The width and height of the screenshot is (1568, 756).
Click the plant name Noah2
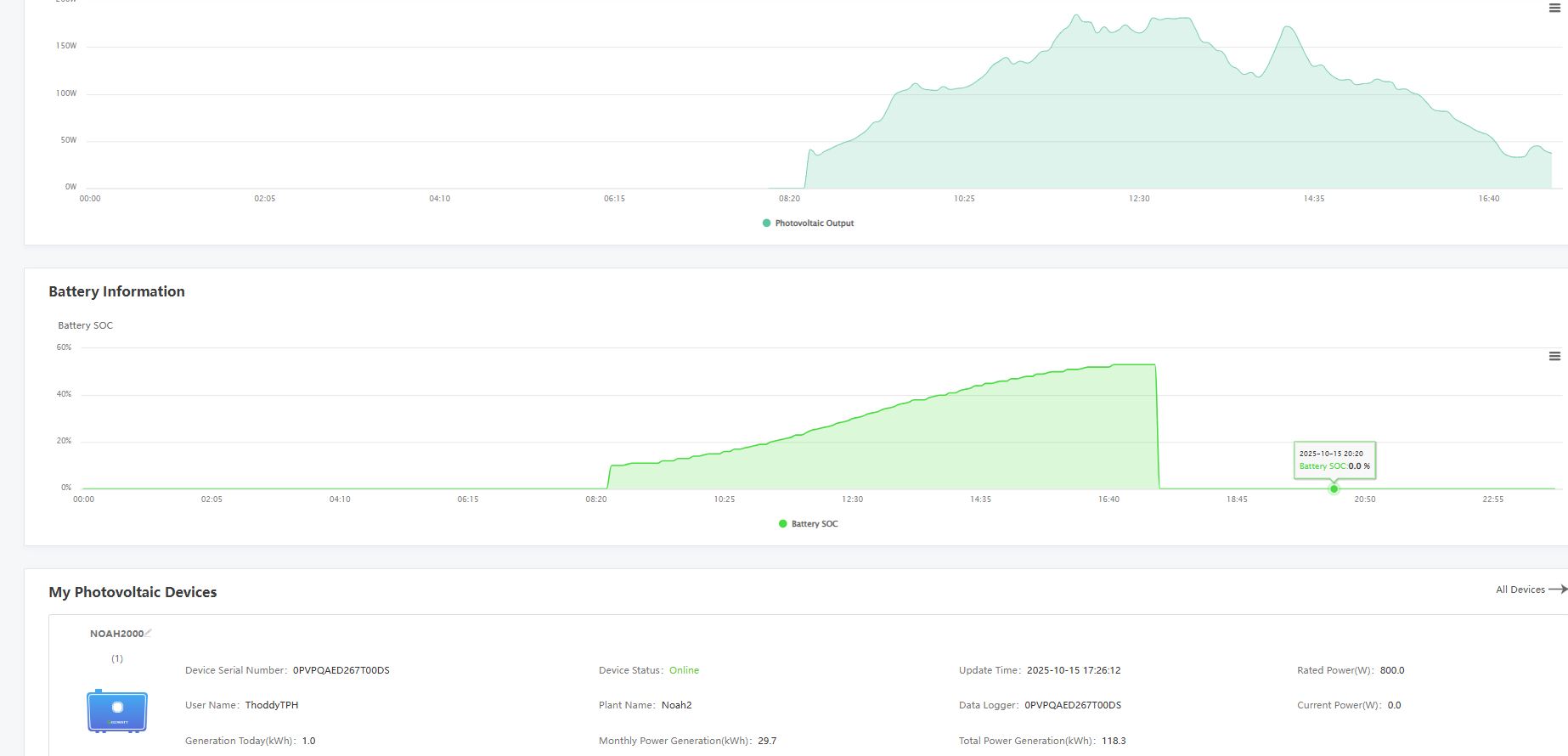[676, 705]
